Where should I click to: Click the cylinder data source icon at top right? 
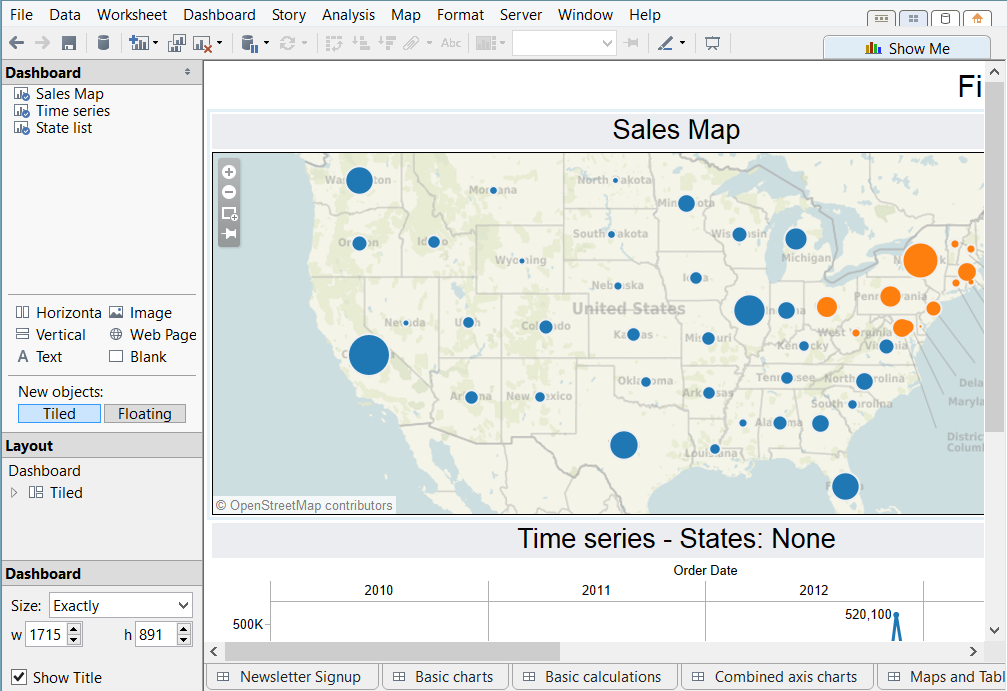pyautogui.click(x=945, y=19)
